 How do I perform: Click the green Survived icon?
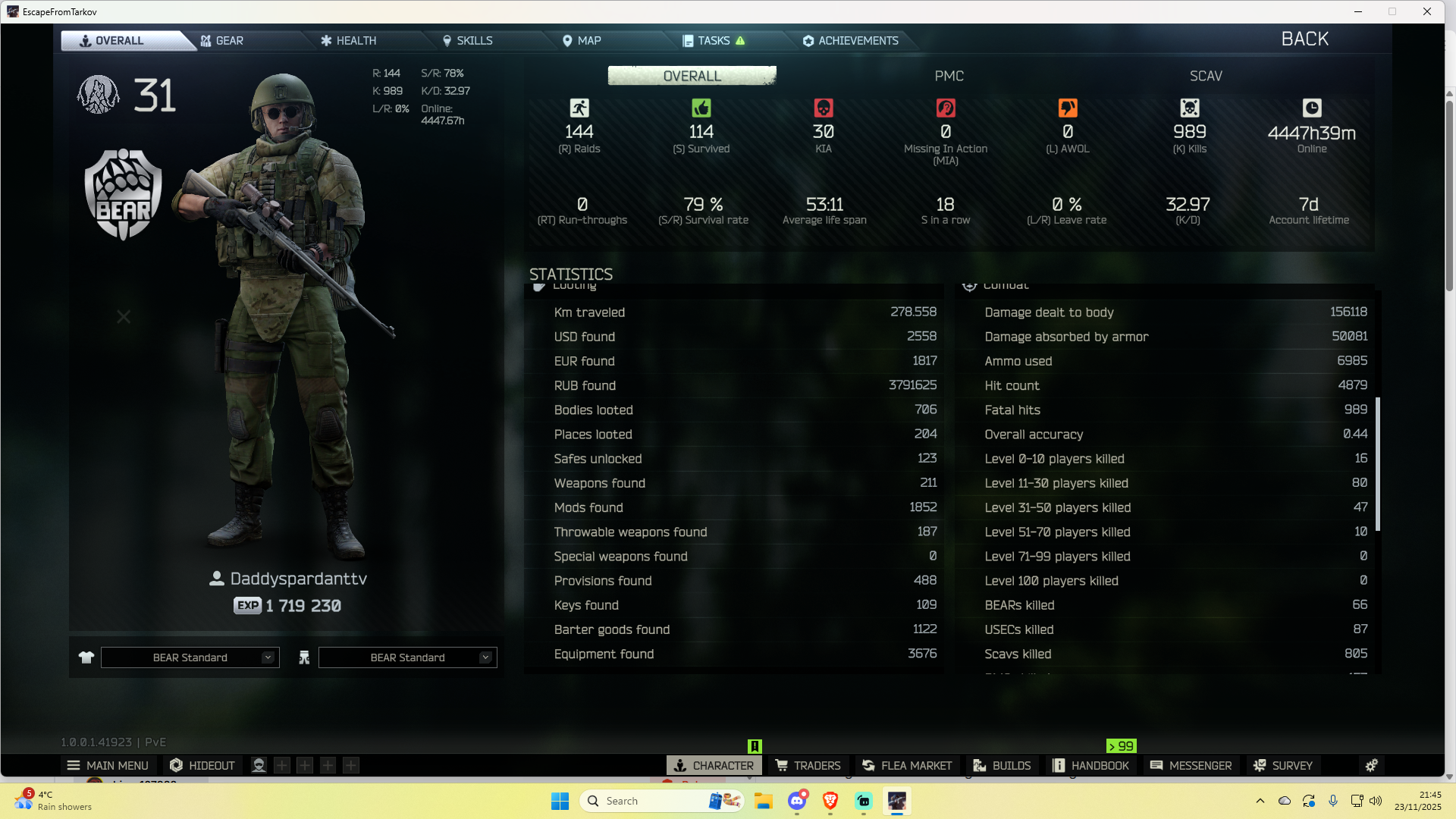[x=701, y=108]
